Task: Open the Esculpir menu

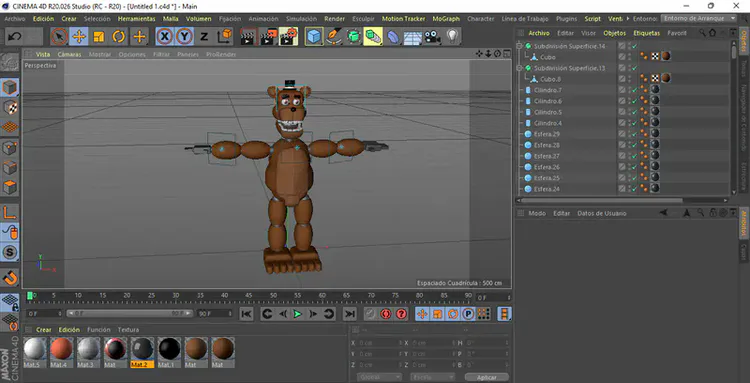Action: (363, 19)
